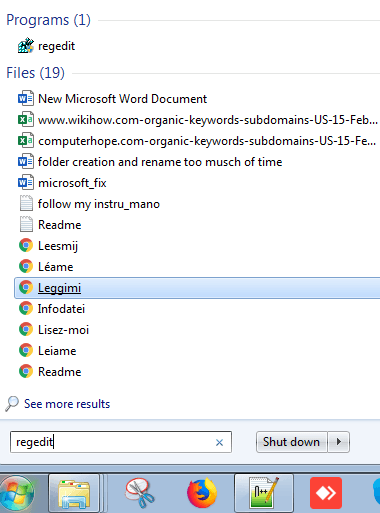
Task: Open the Readme text file with notepad icon
Action: pos(60,225)
